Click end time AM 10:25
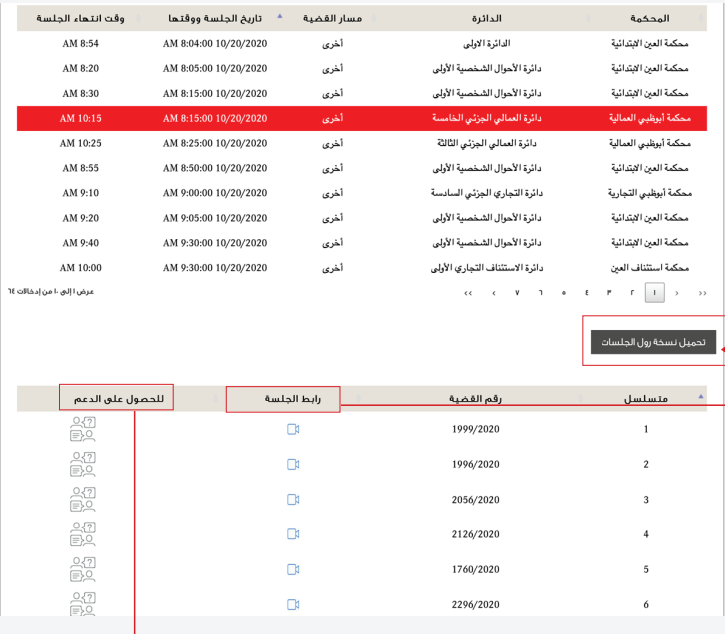Screen dimensions: 725x634 [x=80, y=143]
